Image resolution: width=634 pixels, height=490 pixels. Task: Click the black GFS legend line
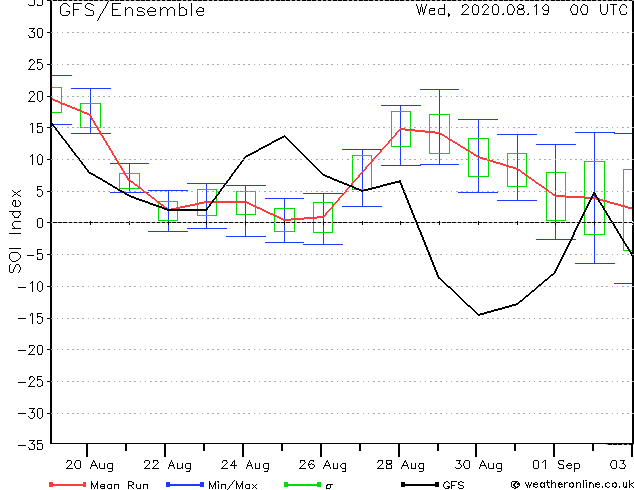click(420, 484)
